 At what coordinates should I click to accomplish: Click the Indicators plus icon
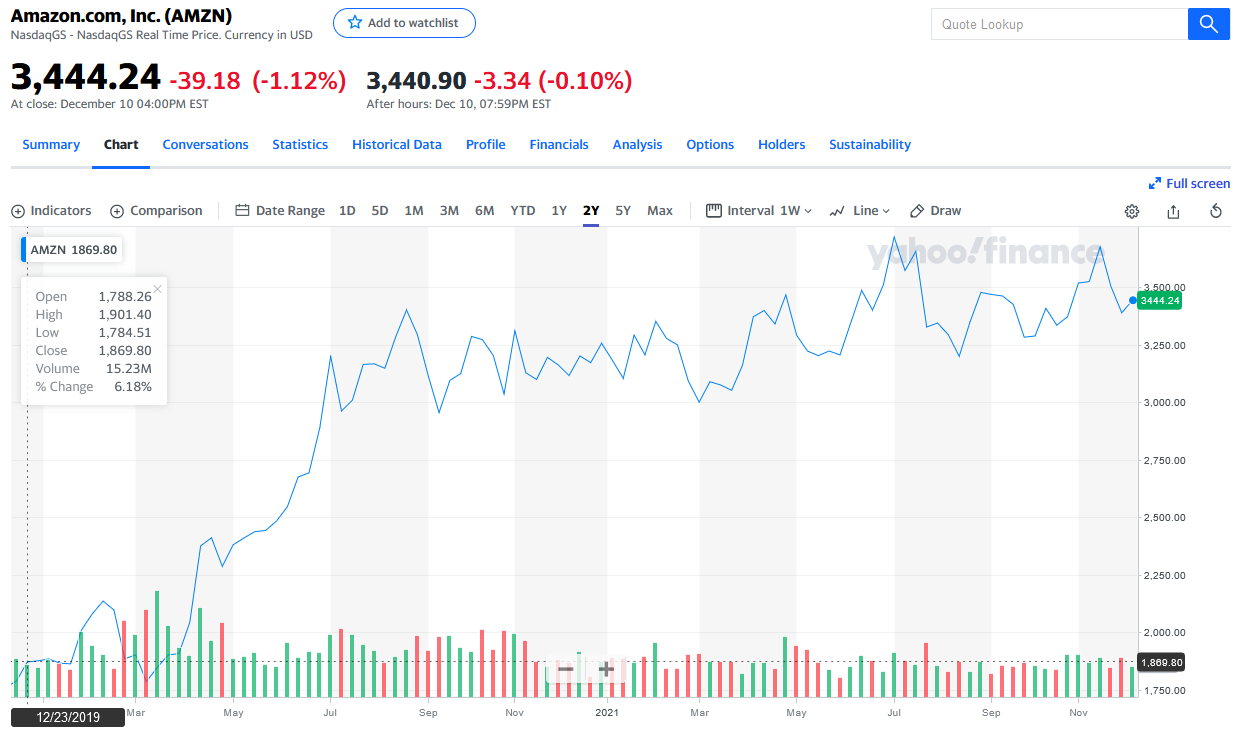point(18,211)
